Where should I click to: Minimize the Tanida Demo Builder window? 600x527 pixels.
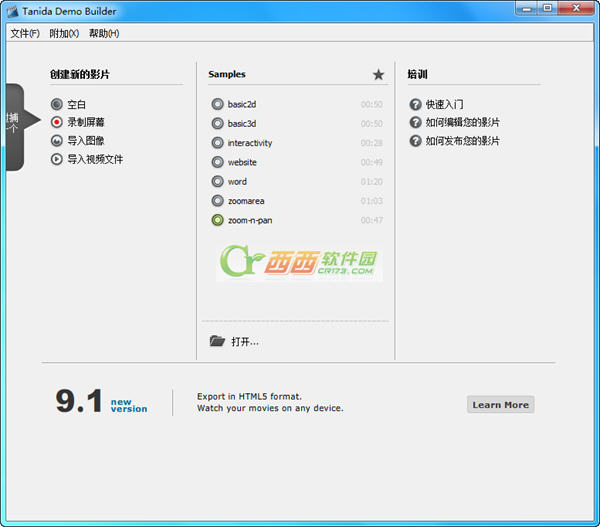coord(527,8)
